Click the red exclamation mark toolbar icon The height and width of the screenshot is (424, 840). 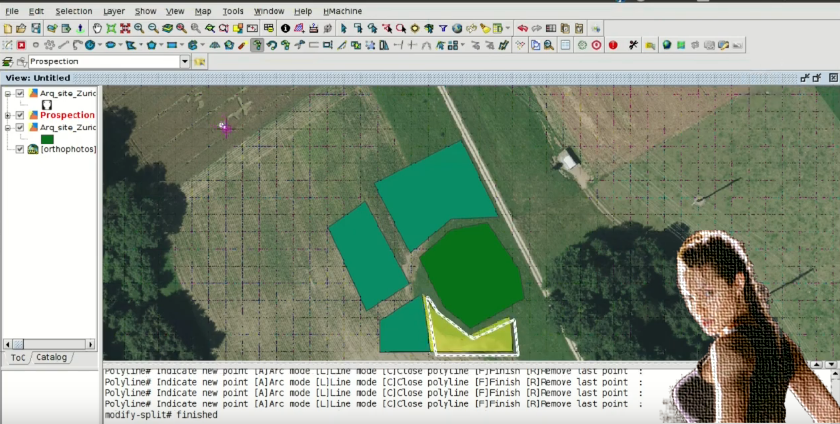[613, 45]
